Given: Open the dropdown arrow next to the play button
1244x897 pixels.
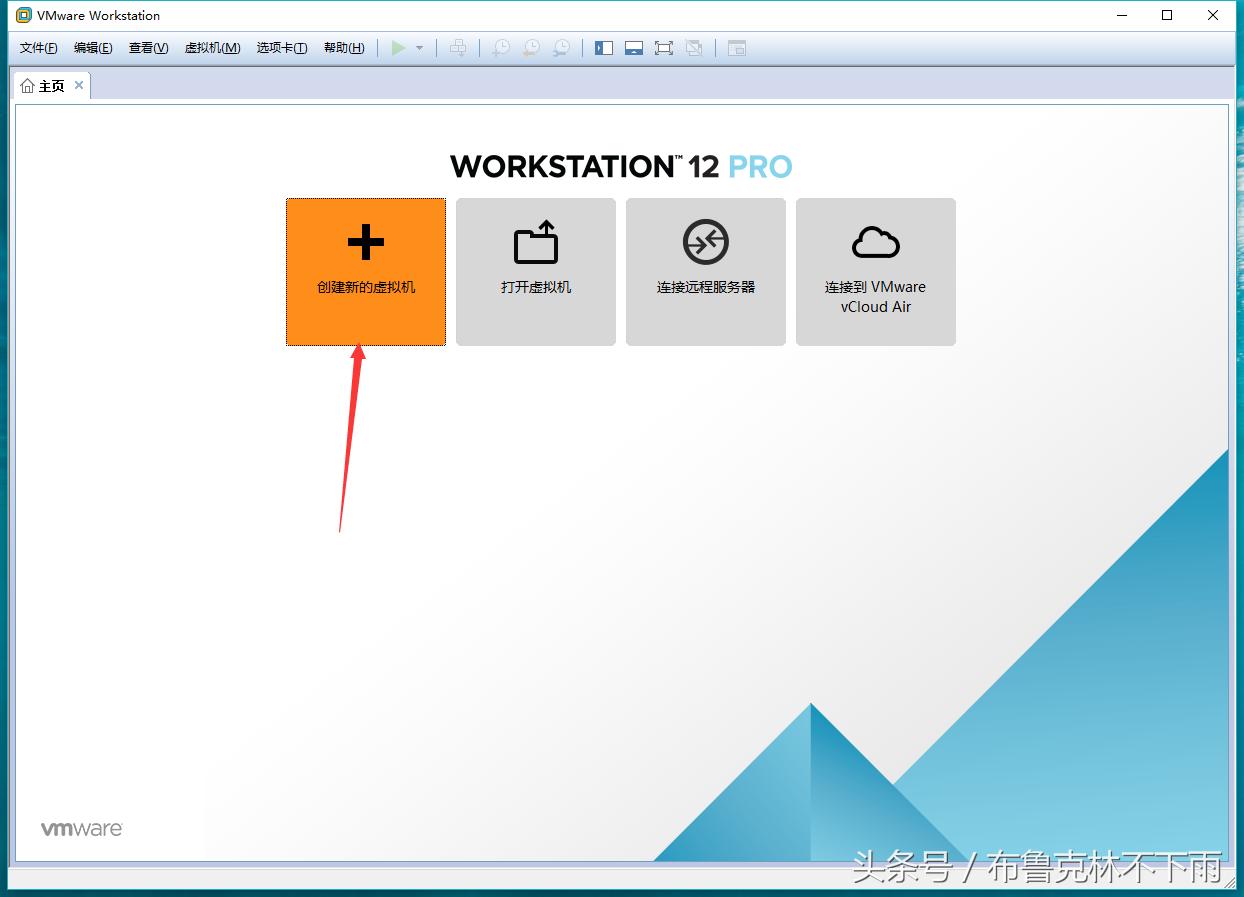Looking at the screenshot, I should (x=420, y=47).
